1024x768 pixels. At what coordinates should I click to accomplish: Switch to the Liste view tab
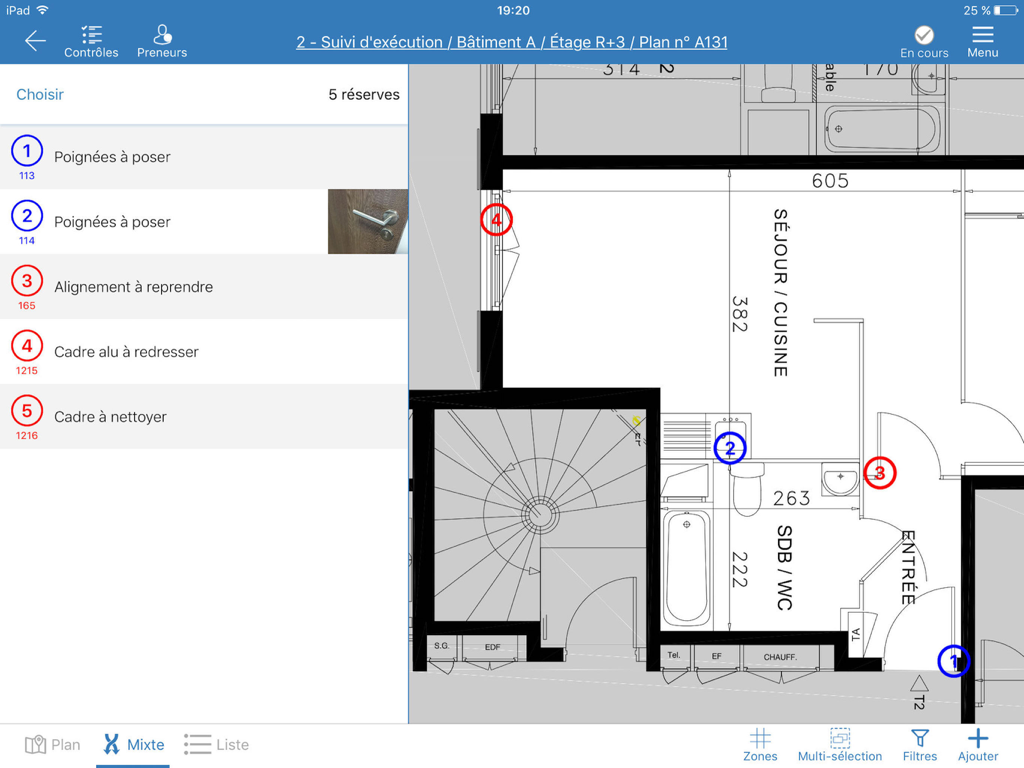point(216,744)
